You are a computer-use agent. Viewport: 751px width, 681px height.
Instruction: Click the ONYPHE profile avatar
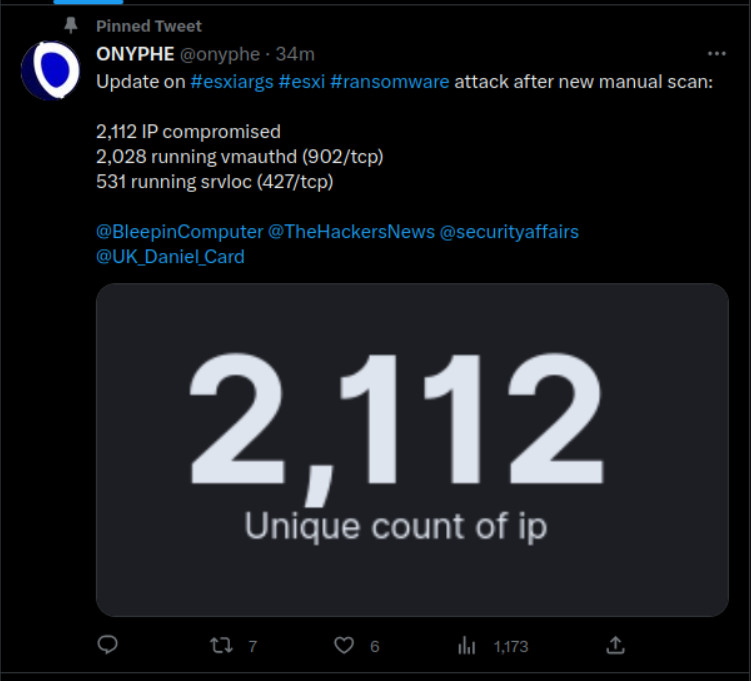pyautogui.click(x=50, y=72)
